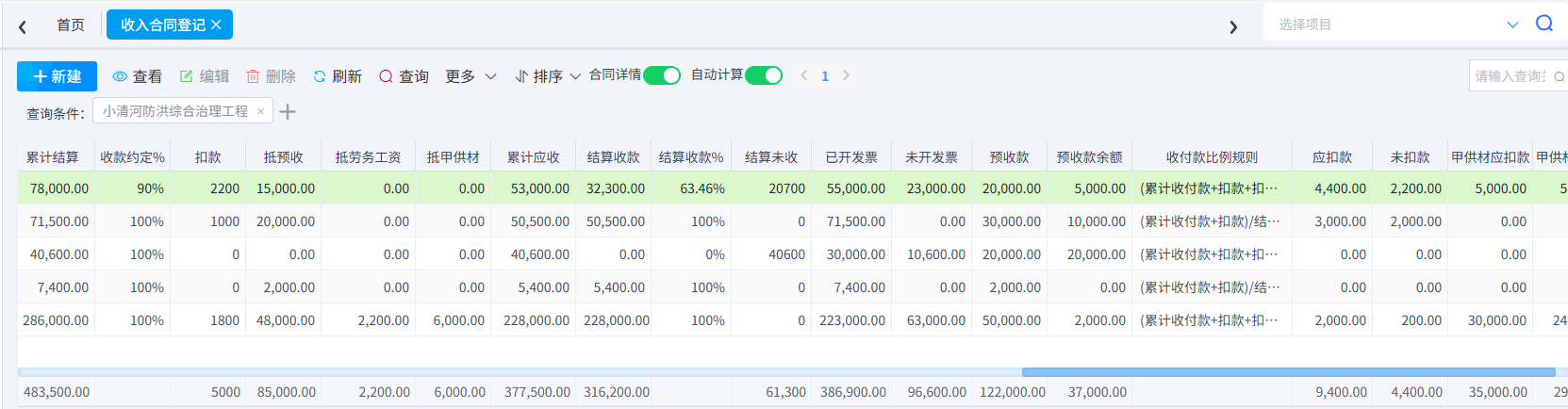Screen dimensions: 1568x409
Task: Click the 编辑 toolbar button
Action: (205, 76)
